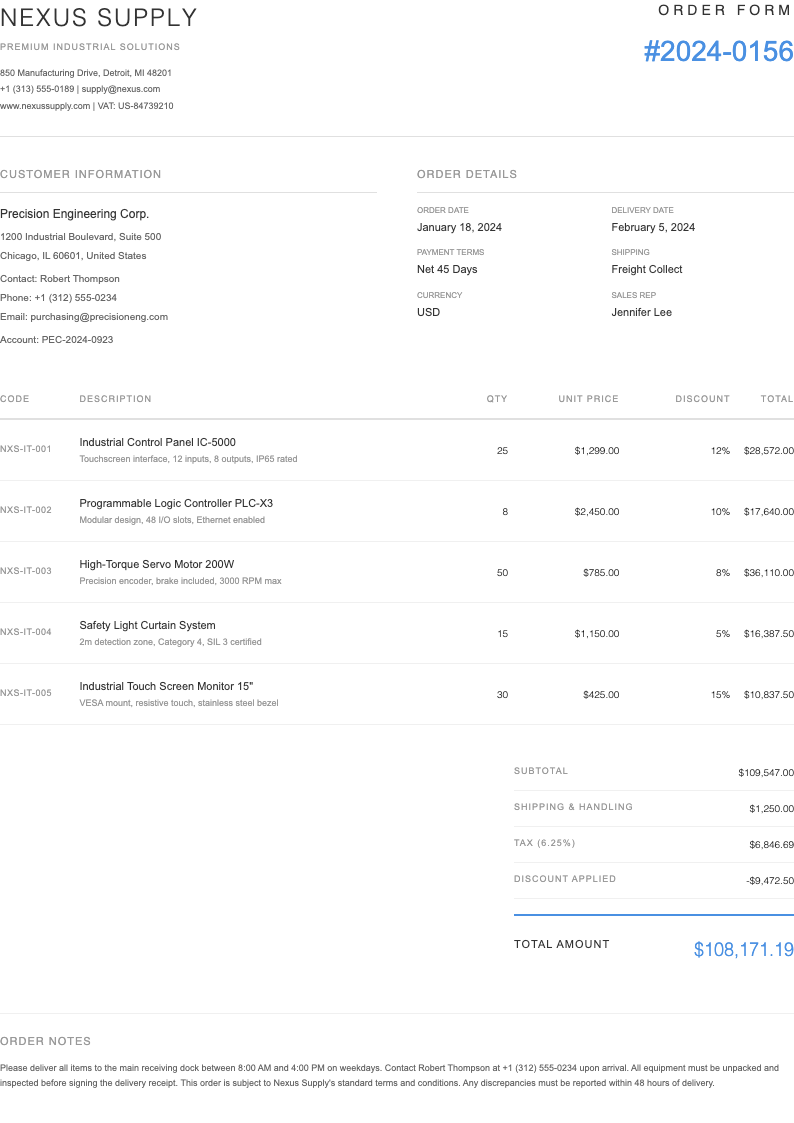Select the account number PEC-2024-0923
The height and width of the screenshot is (1123, 794).
click(x=77, y=340)
